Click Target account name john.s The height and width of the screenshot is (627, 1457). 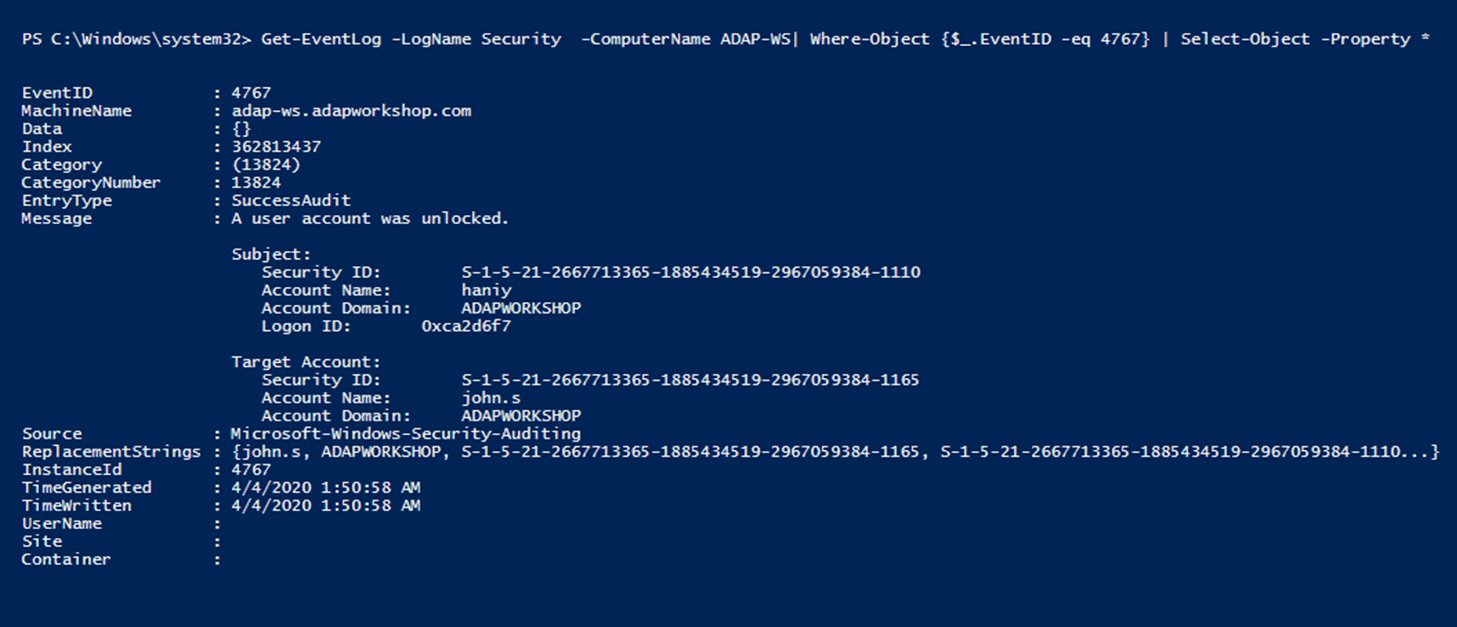tap(490, 398)
